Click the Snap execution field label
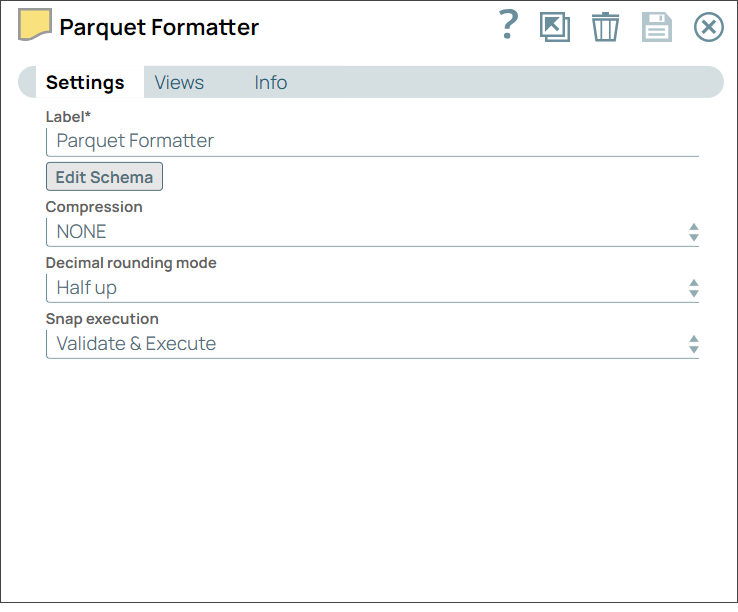This screenshot has width=738, height=612. [102, 319]
